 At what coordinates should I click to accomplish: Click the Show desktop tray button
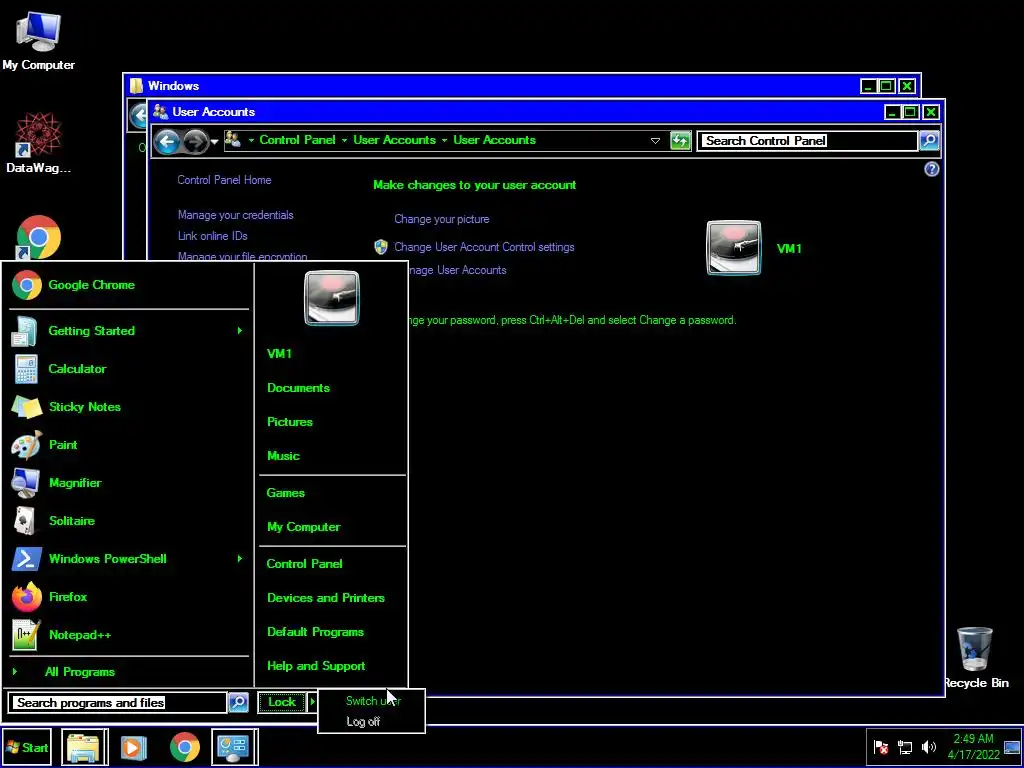click(1012, 747)
